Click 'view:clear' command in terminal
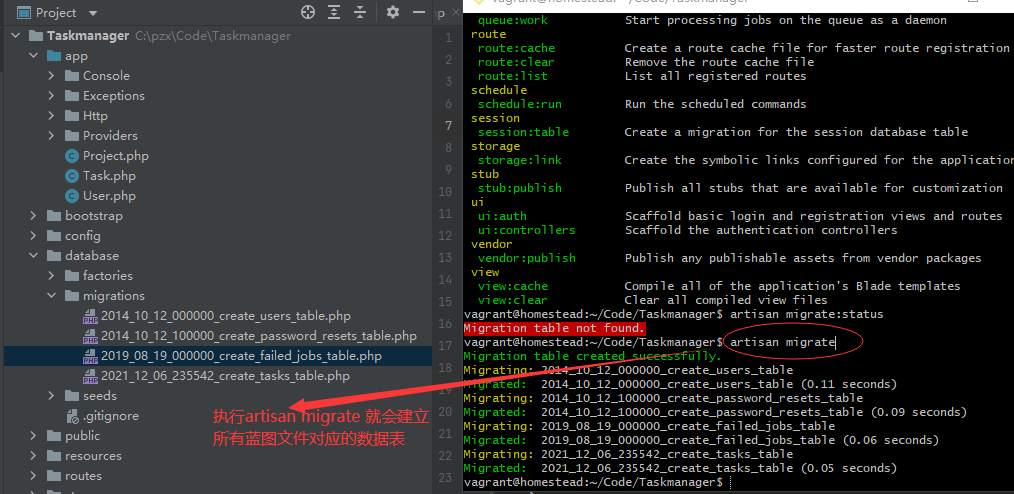The image size is (1014, 494). [x=513, y=300]
